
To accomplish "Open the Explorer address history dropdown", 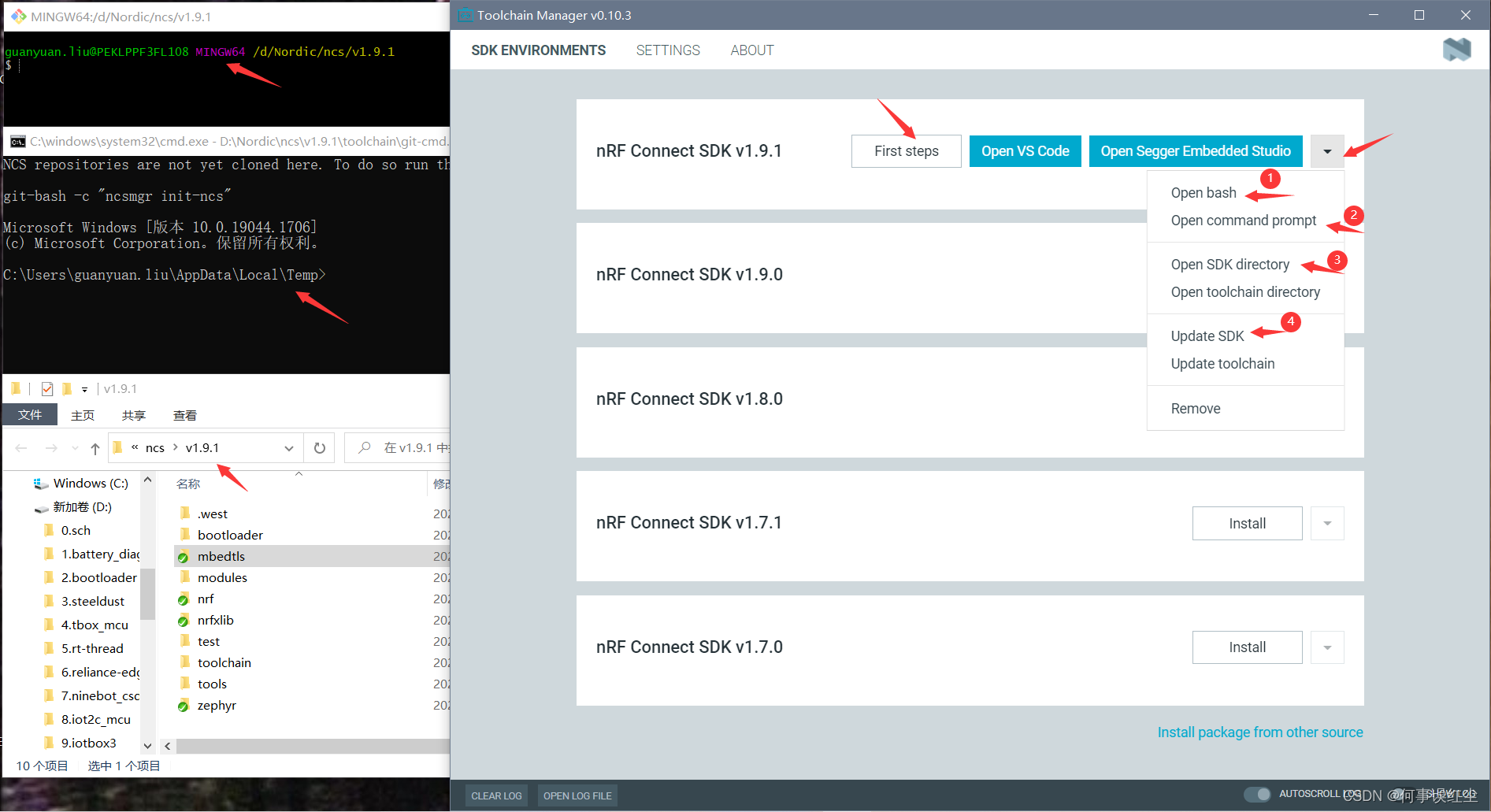I will [289, 448].
